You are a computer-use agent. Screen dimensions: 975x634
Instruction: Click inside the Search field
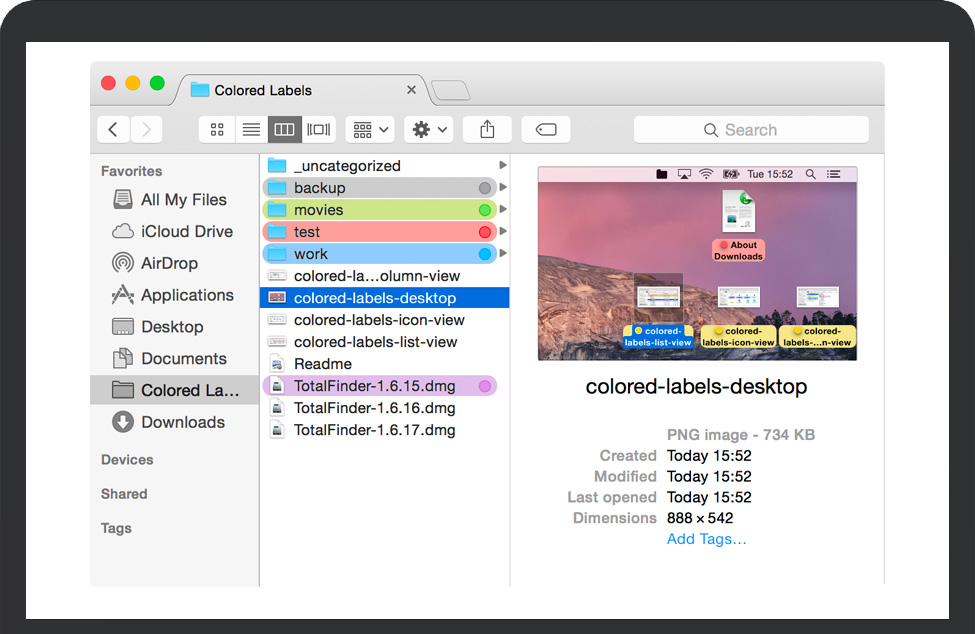751,130
